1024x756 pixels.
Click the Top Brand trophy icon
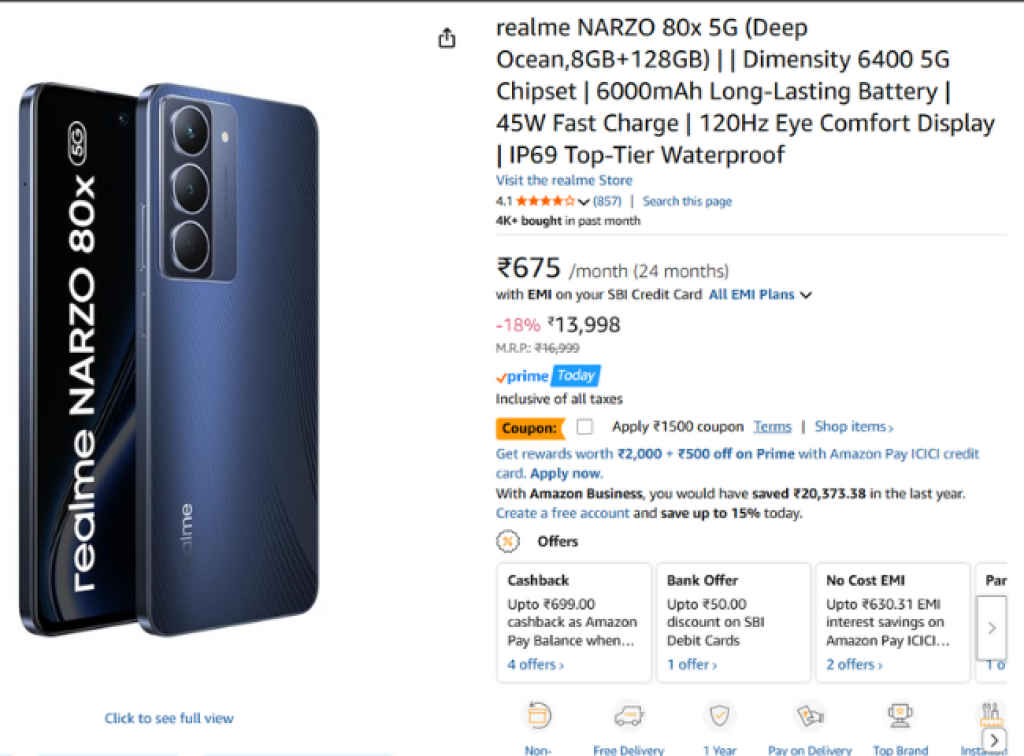[x=899, y=716]
